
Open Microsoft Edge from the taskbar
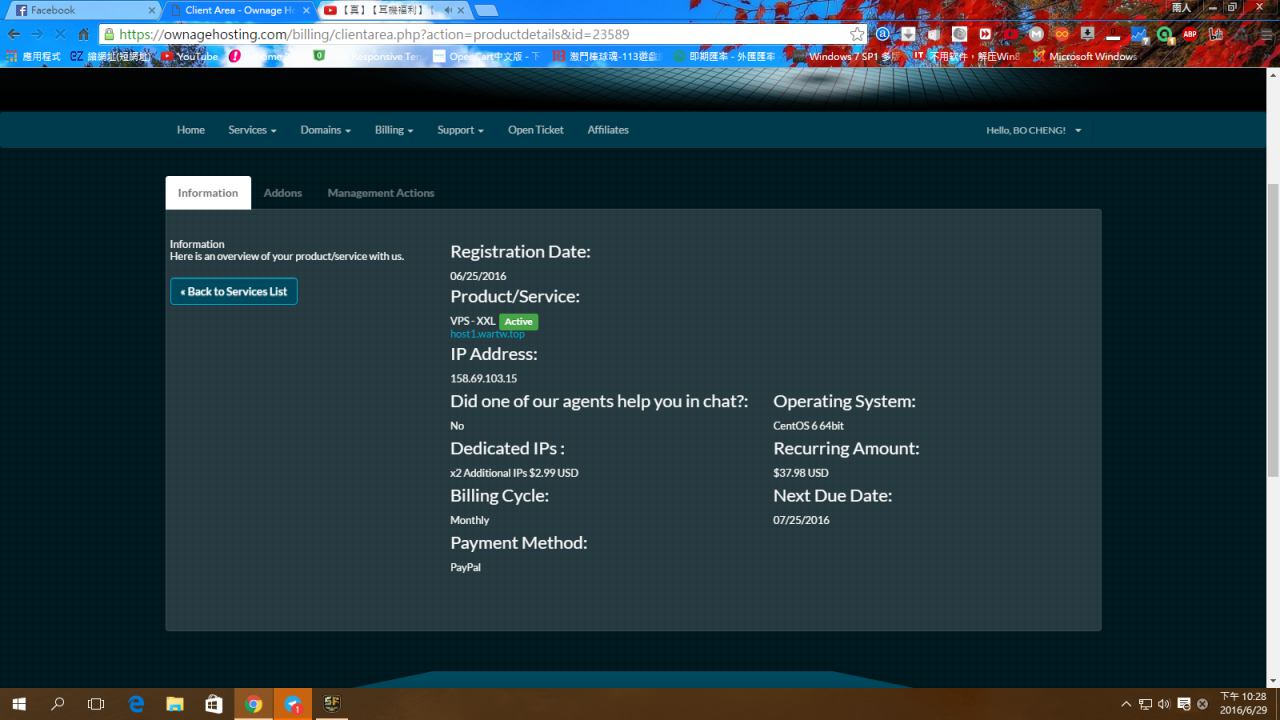pyautogui.click(x=136, y=704)
